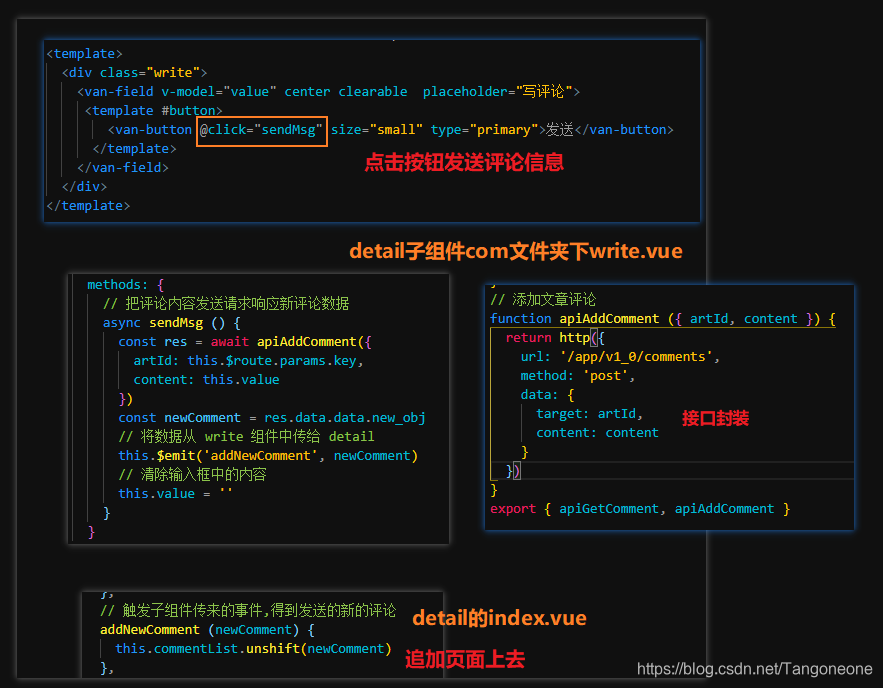Image resolution: width=883 pixels, height=688 pixels.
Task: Click the data: { line
Action: [547, 395]
